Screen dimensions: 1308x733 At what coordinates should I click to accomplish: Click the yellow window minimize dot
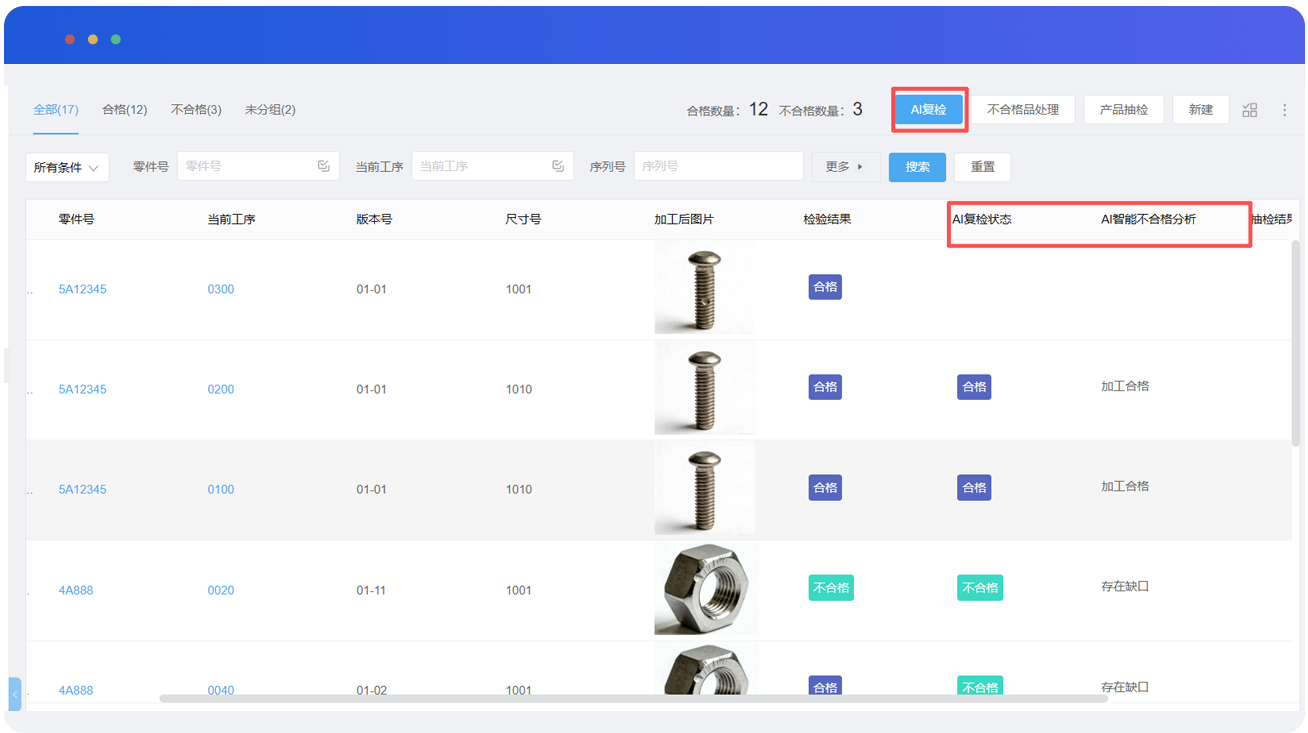pyautogui.click(x=93, y=39)
